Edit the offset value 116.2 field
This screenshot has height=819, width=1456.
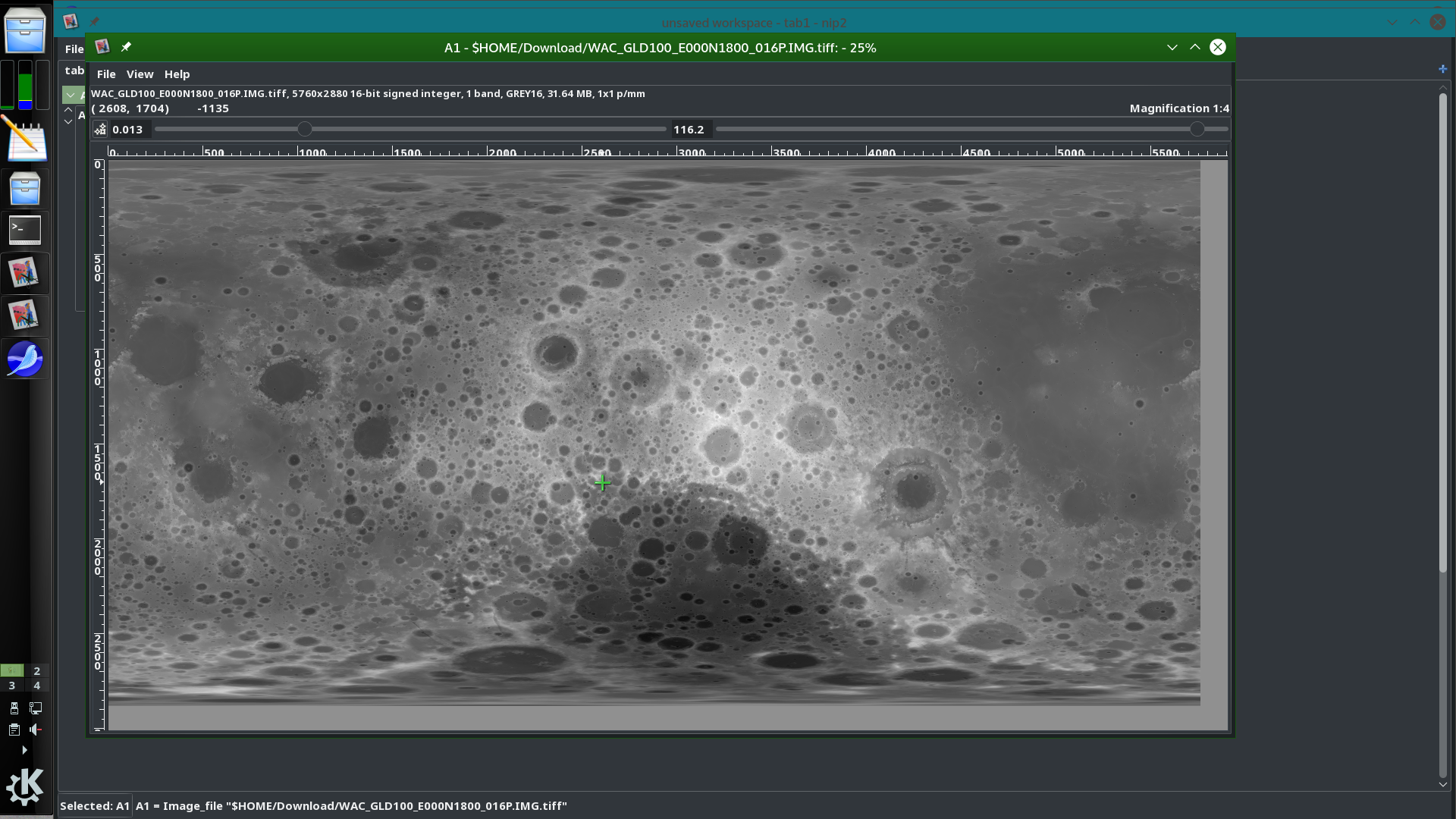(x=691, y=130)
